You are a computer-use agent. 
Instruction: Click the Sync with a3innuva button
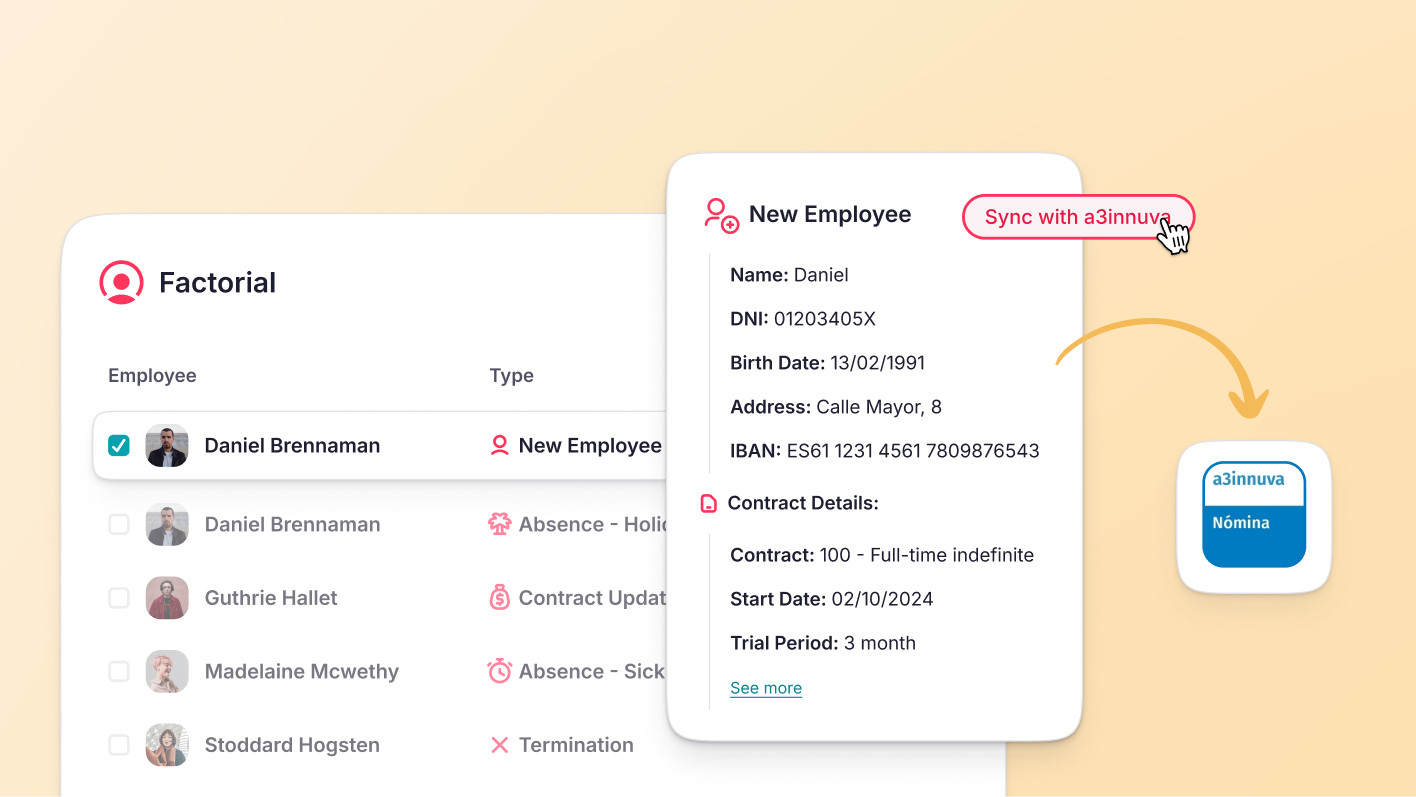coord(1078,217)
